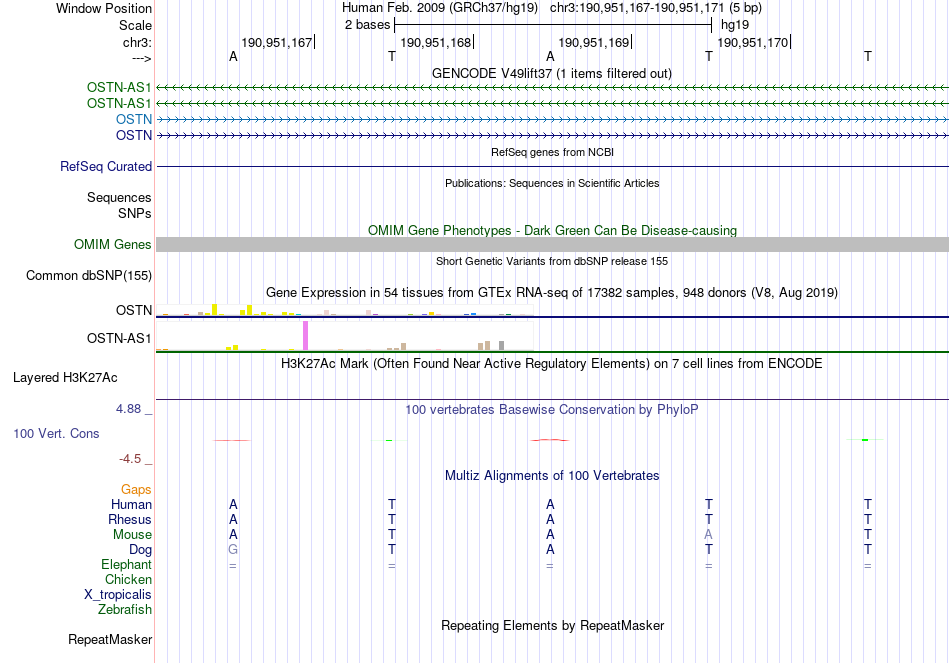Select the Zebrafish alignment row label
Screen dimensions: 950x663
pyautogui.click(x=124, y=609)
